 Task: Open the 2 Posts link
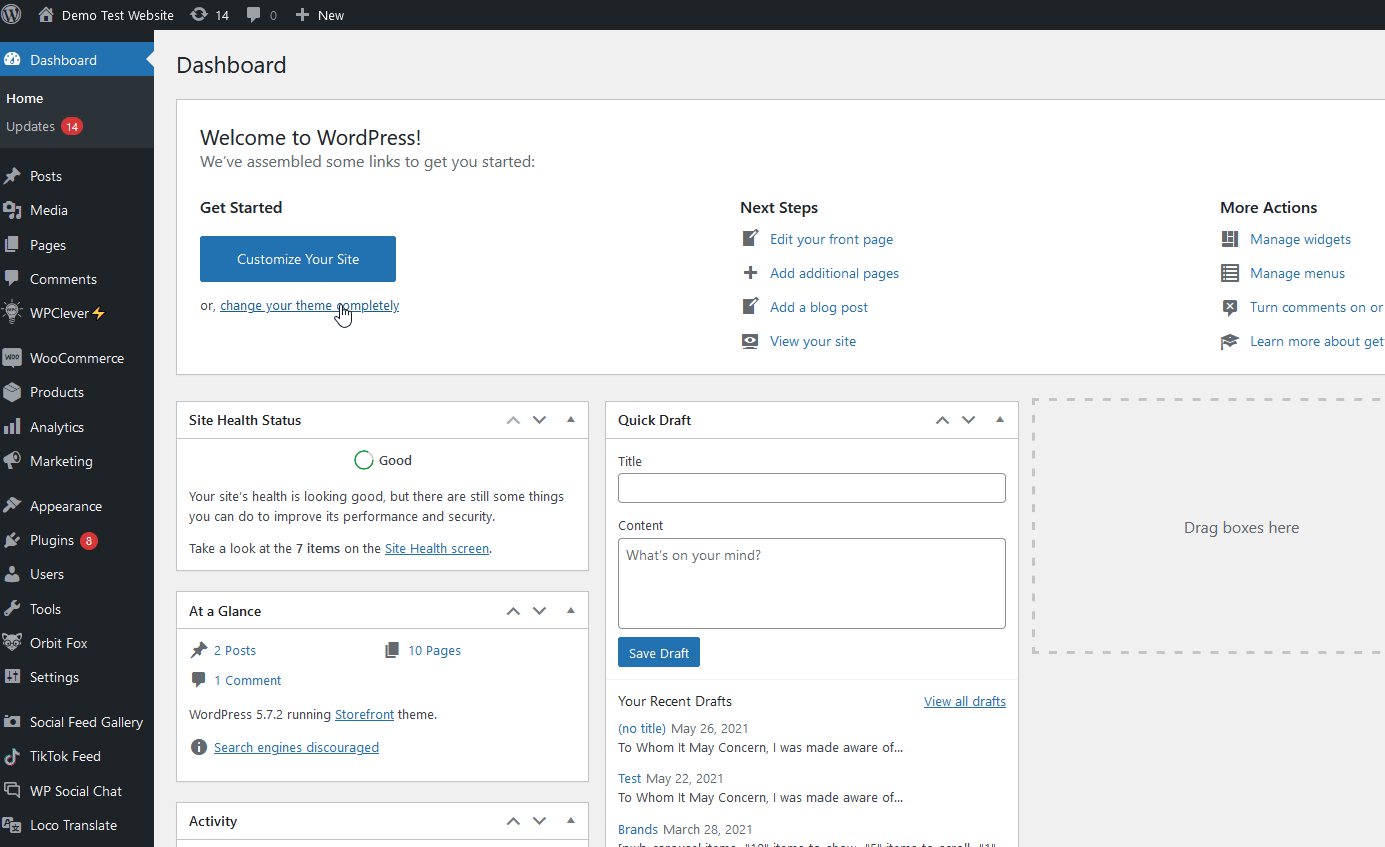[x=235, y=650]
